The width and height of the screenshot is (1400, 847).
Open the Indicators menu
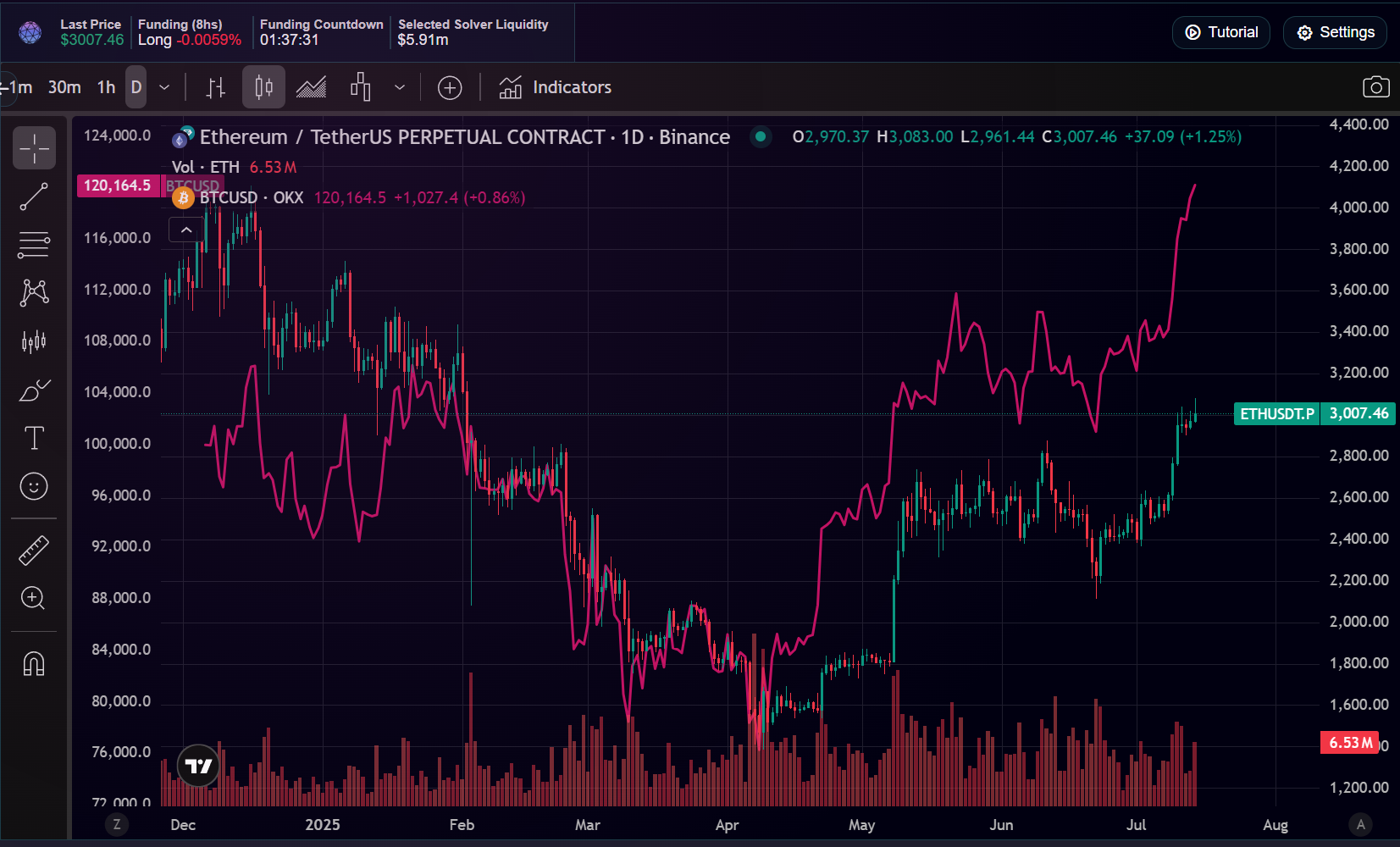[555, 86]
